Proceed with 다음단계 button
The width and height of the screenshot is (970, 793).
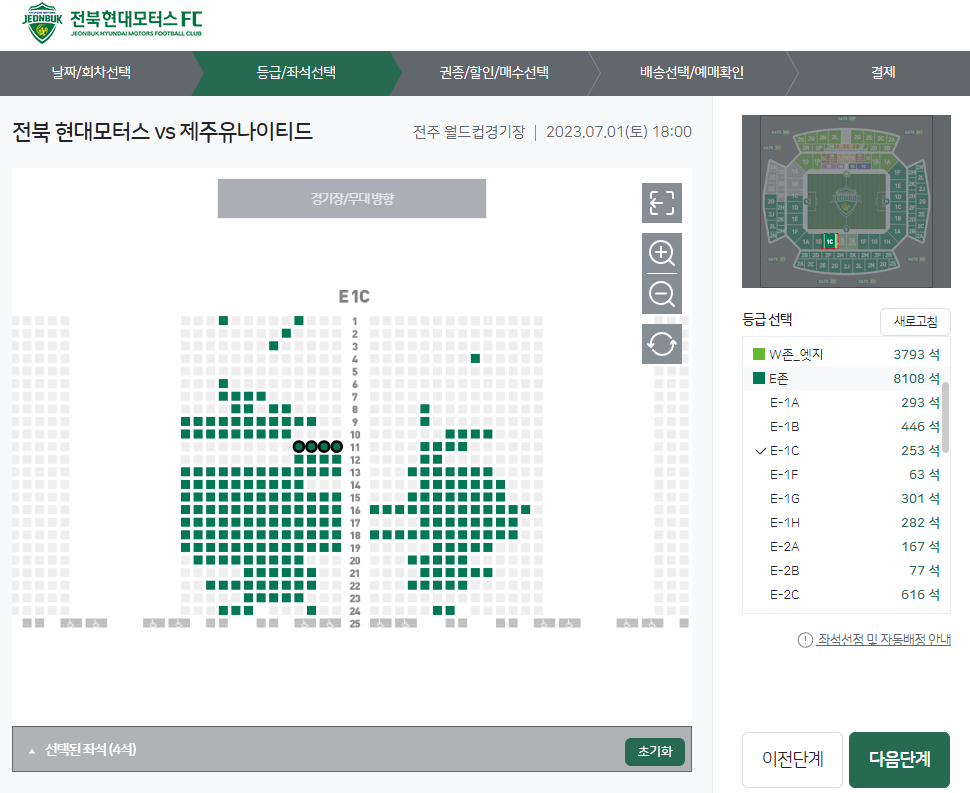coord(899,759)
